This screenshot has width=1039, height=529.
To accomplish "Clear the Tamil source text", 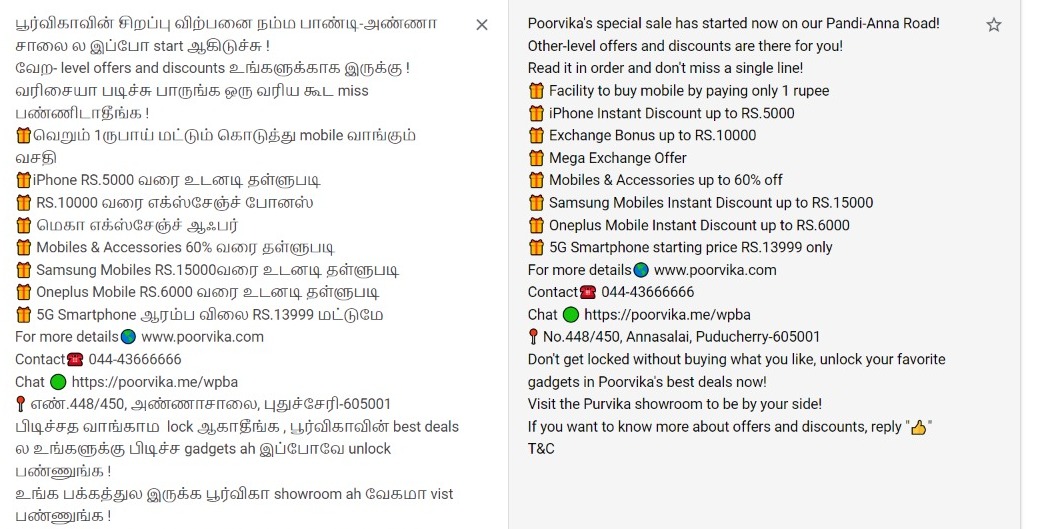I will click(482, 25).
